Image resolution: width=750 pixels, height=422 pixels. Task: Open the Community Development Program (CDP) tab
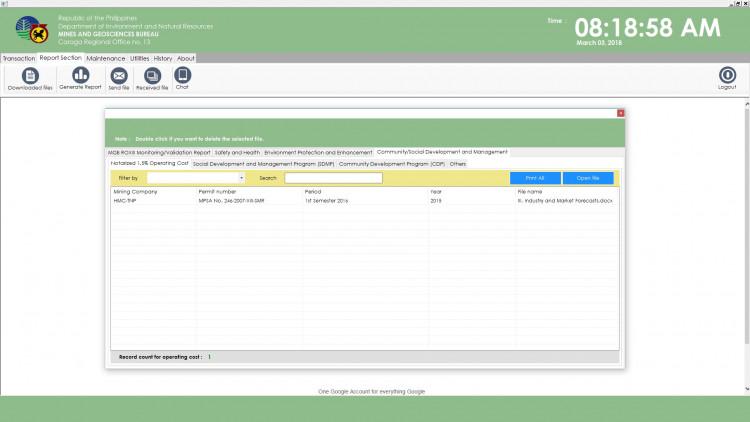click(x=391, y=163)
